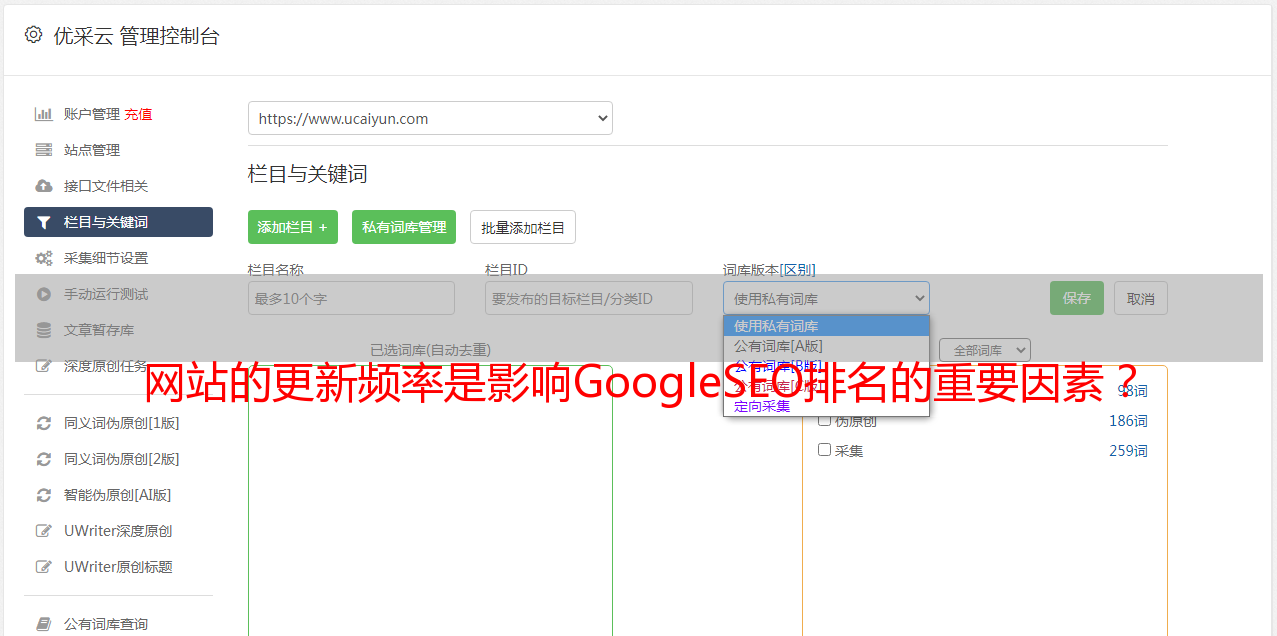Click the book icon beside 公有词库查询
The image size is (1277, 636).
click(44, 624)
